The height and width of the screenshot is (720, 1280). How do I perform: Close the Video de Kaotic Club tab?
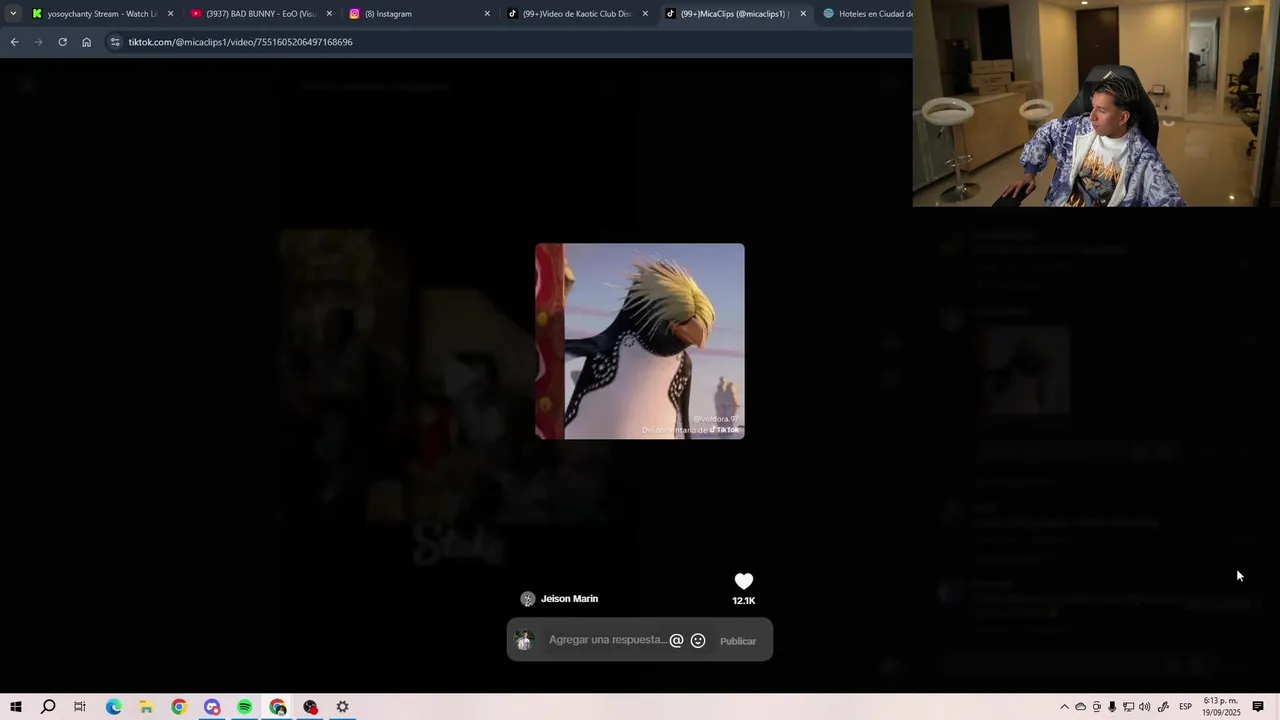645,14
